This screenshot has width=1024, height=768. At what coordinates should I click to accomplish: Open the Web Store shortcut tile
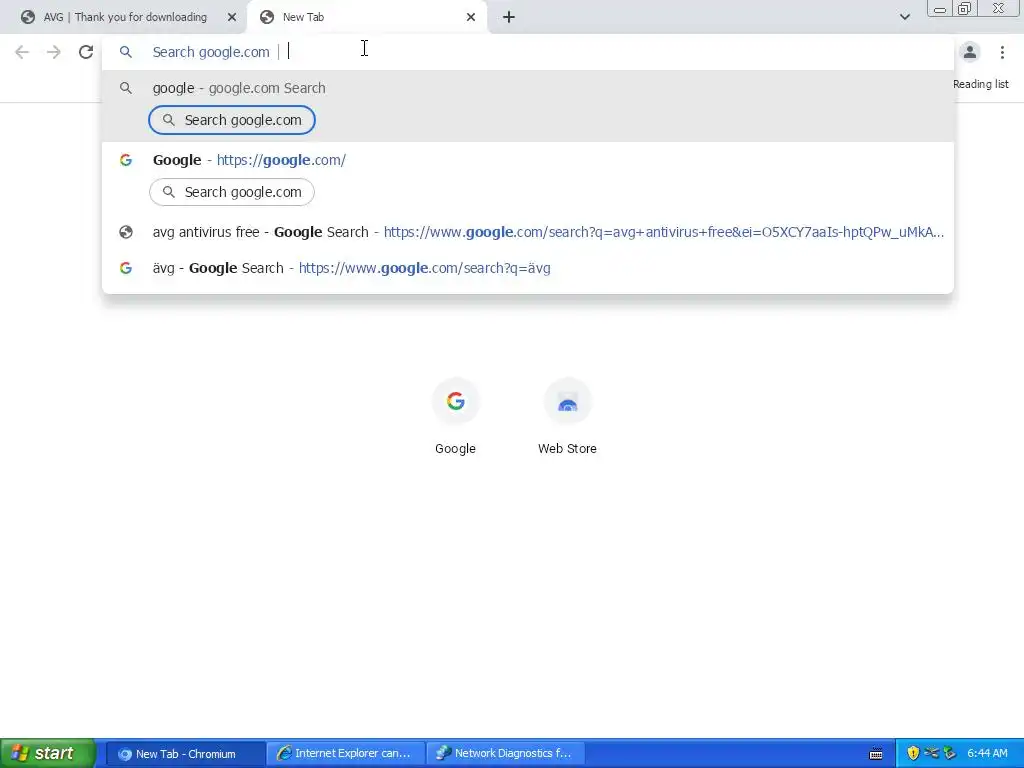click(567, 417)
